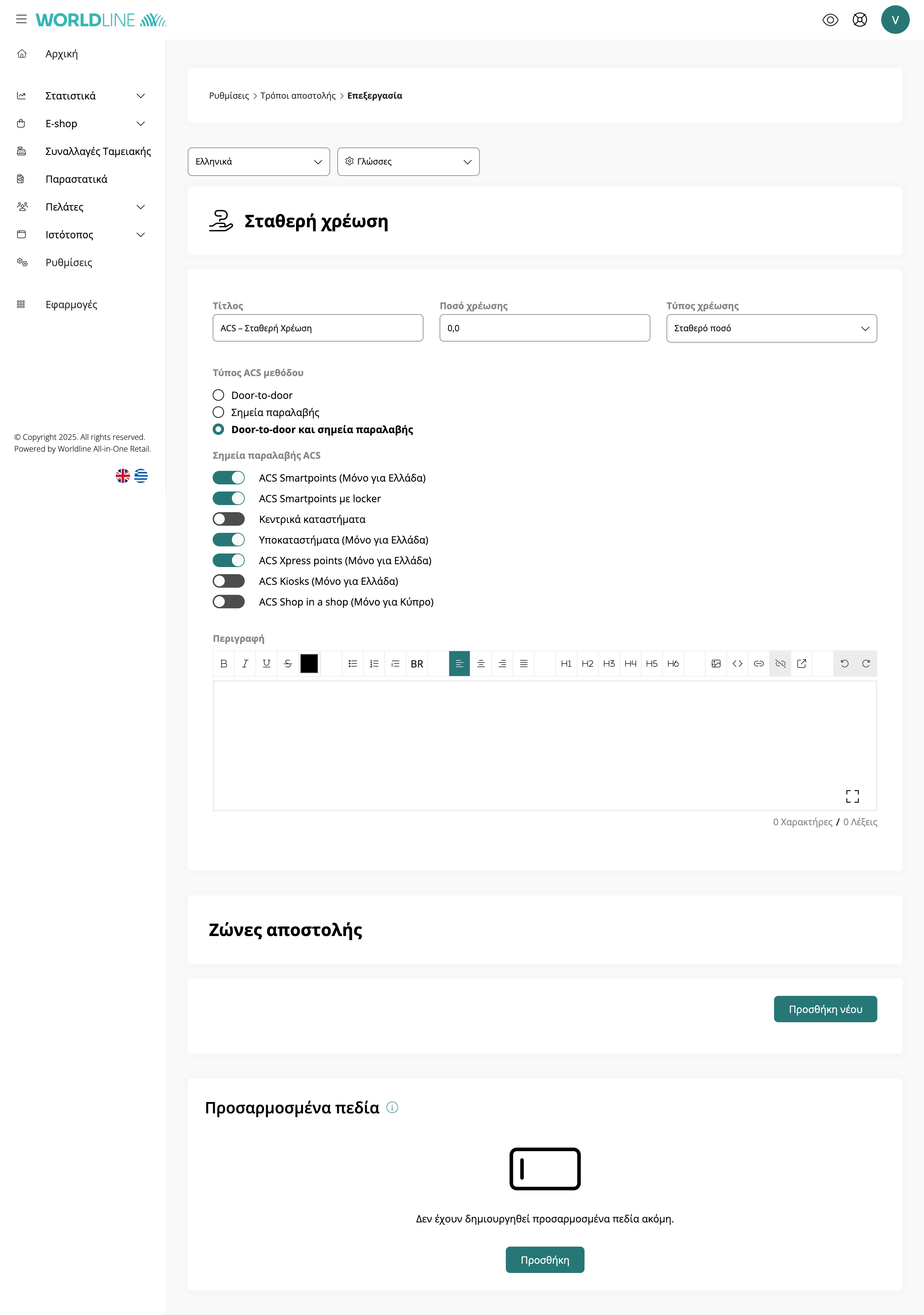Open the Ελληνικά language dropdown
The height and width of the screenshot is (1315, 924).
[258, 161]
